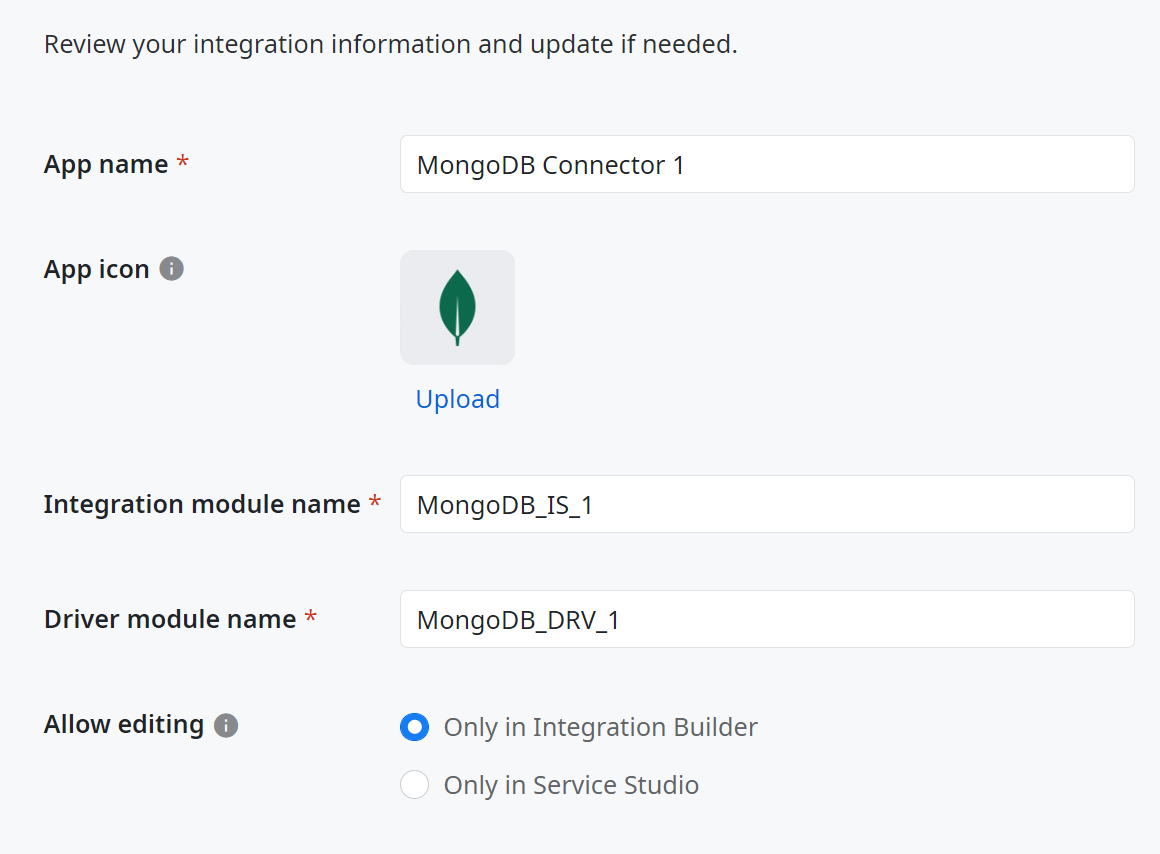
Task: Click into the Driver module name field
Action: [x=767, y=619]
